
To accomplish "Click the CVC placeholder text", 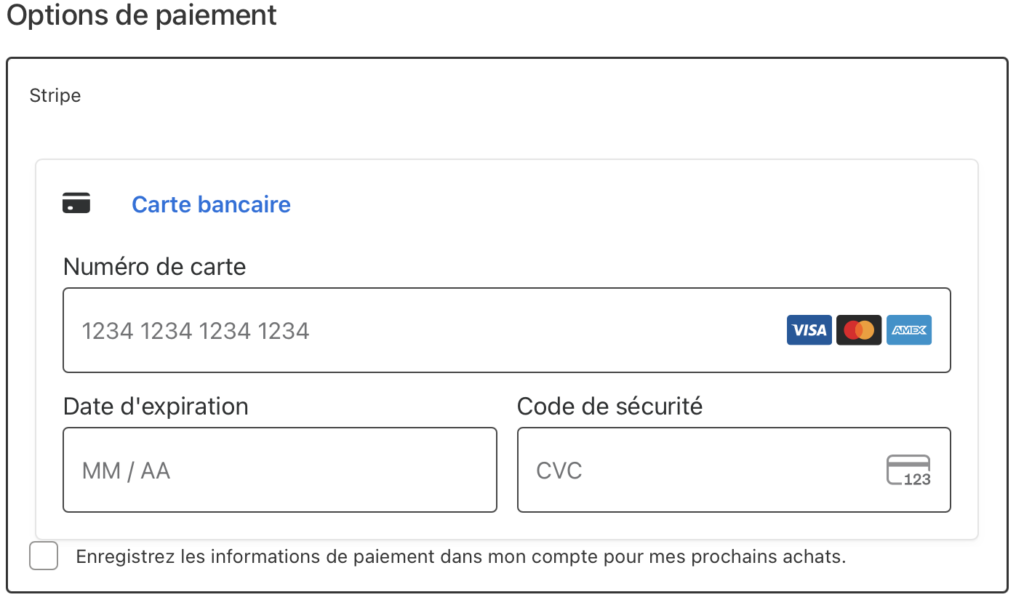I will (559, 471).
